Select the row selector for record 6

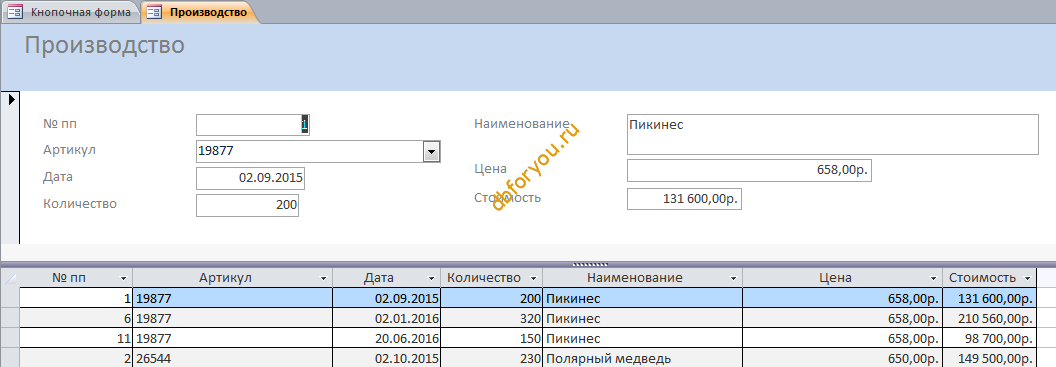10,318
